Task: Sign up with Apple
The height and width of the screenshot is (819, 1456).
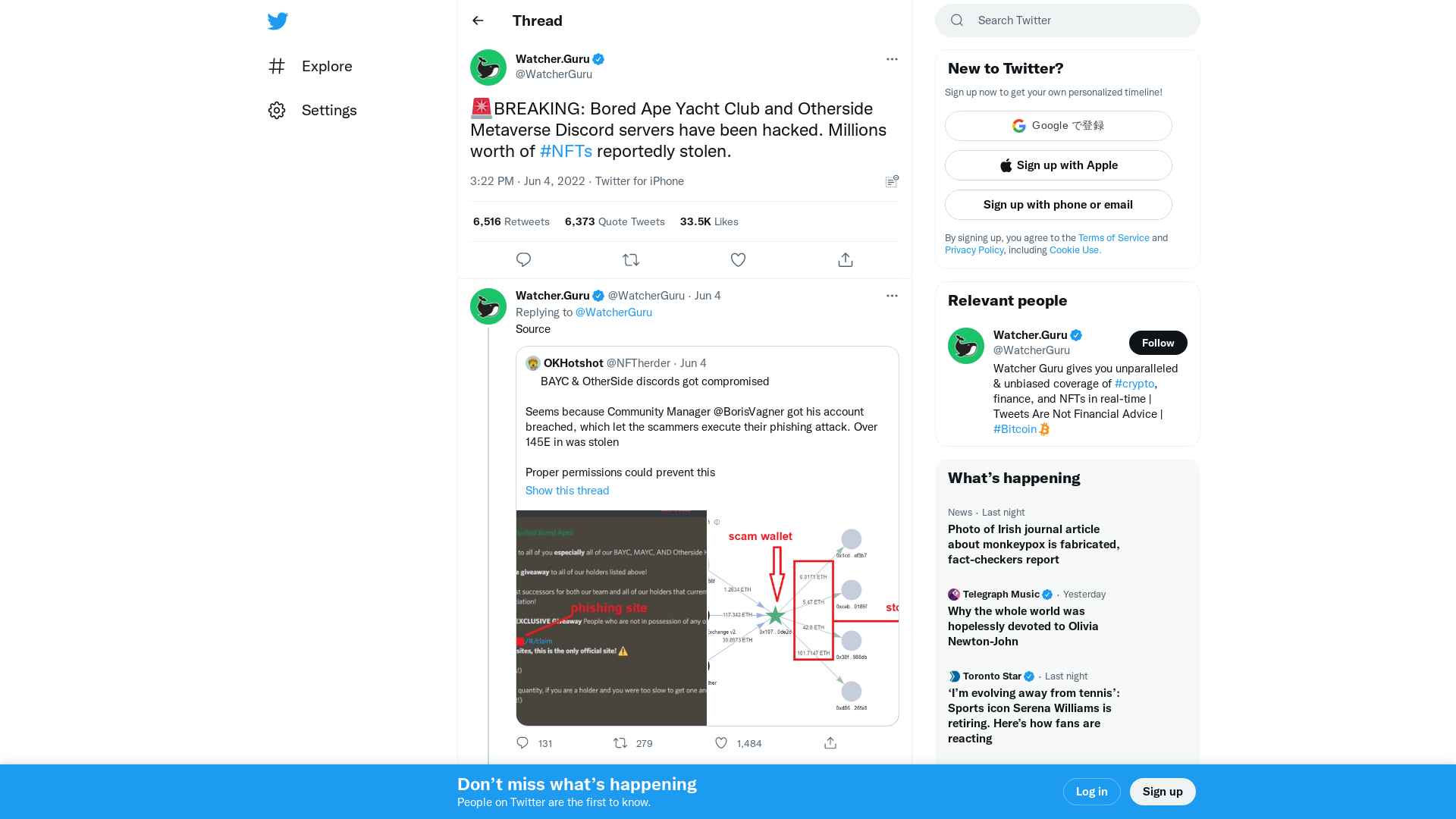Action: (x=1058, y=165)
